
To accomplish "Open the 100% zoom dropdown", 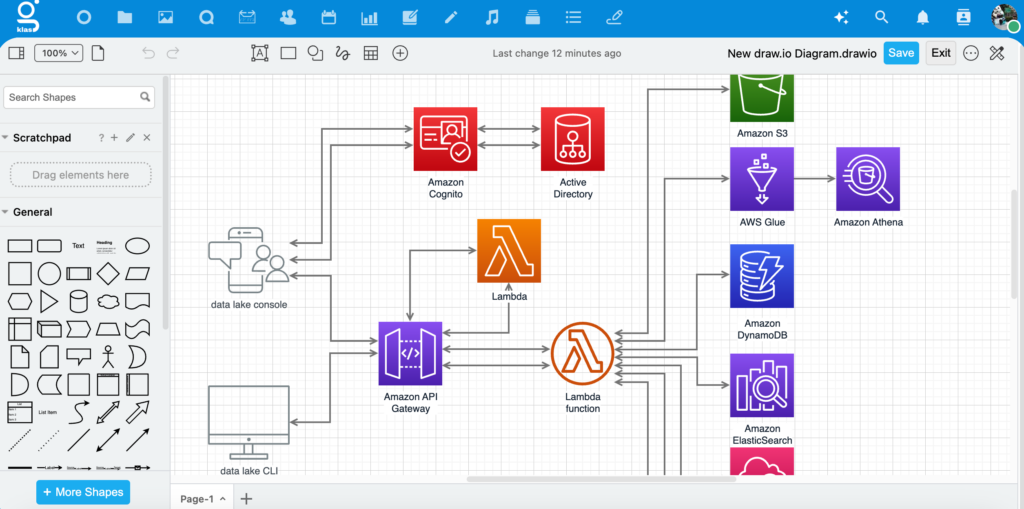I will point(58,53).
